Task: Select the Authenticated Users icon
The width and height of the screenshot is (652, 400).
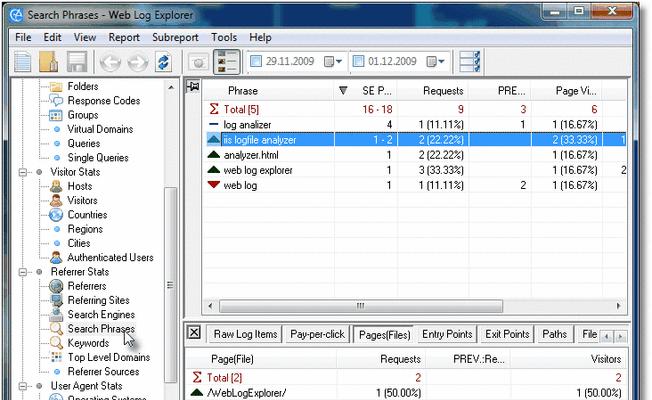Action: [x=56, y=257]
